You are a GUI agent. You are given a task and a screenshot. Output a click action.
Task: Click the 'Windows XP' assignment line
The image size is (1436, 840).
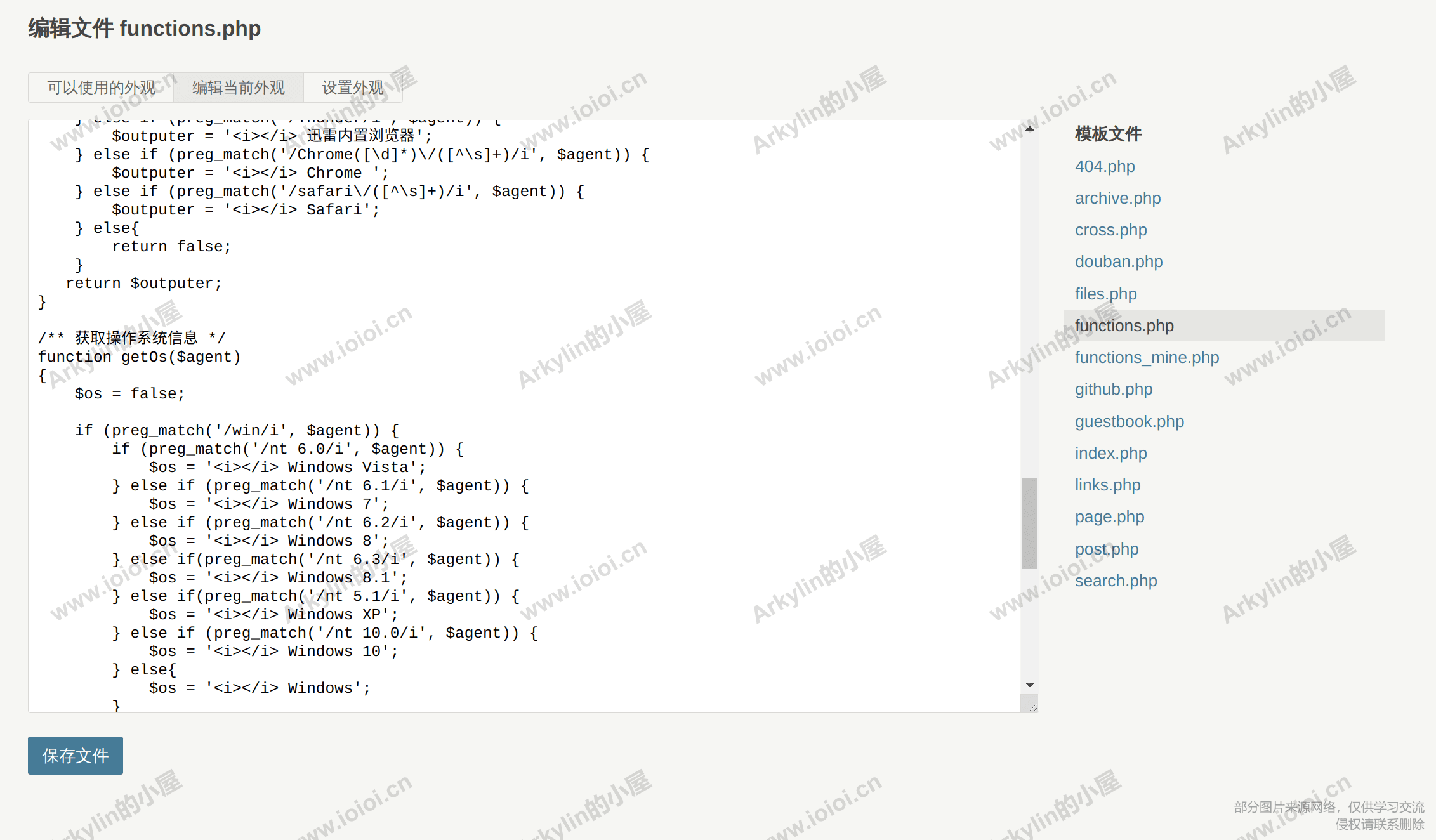[x=273, y=614]
